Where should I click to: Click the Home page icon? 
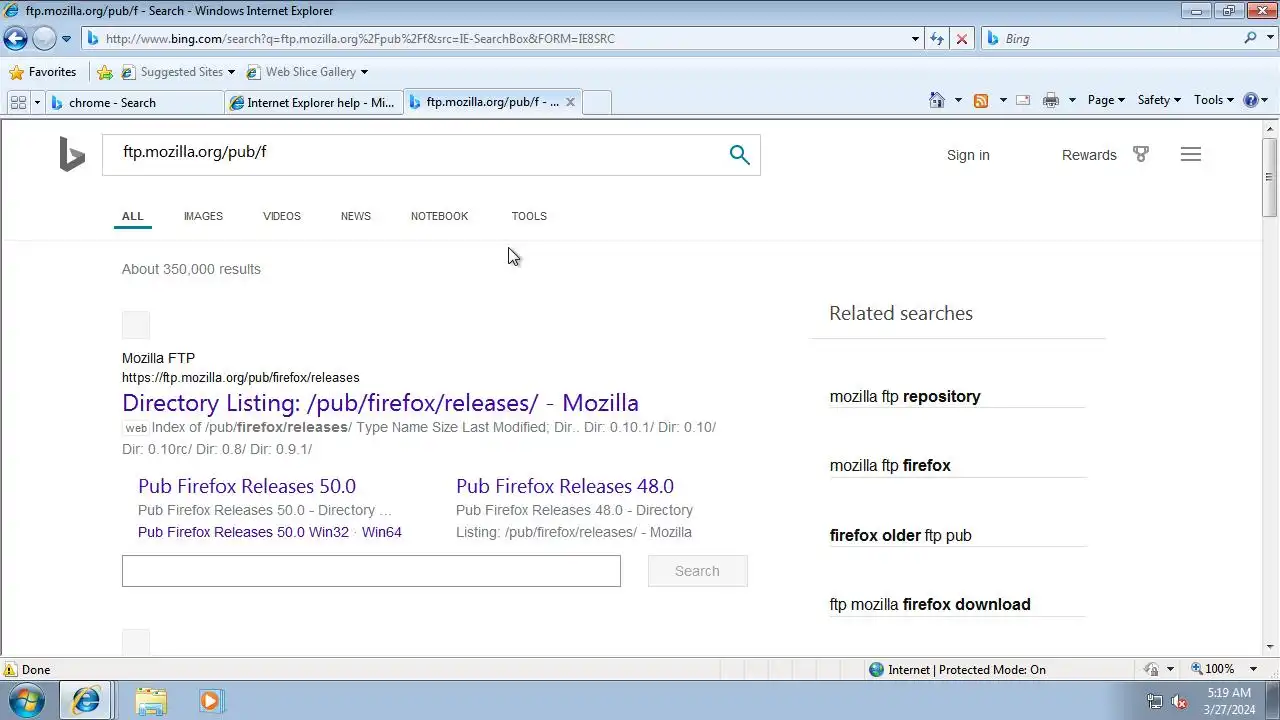pos(937,100)
